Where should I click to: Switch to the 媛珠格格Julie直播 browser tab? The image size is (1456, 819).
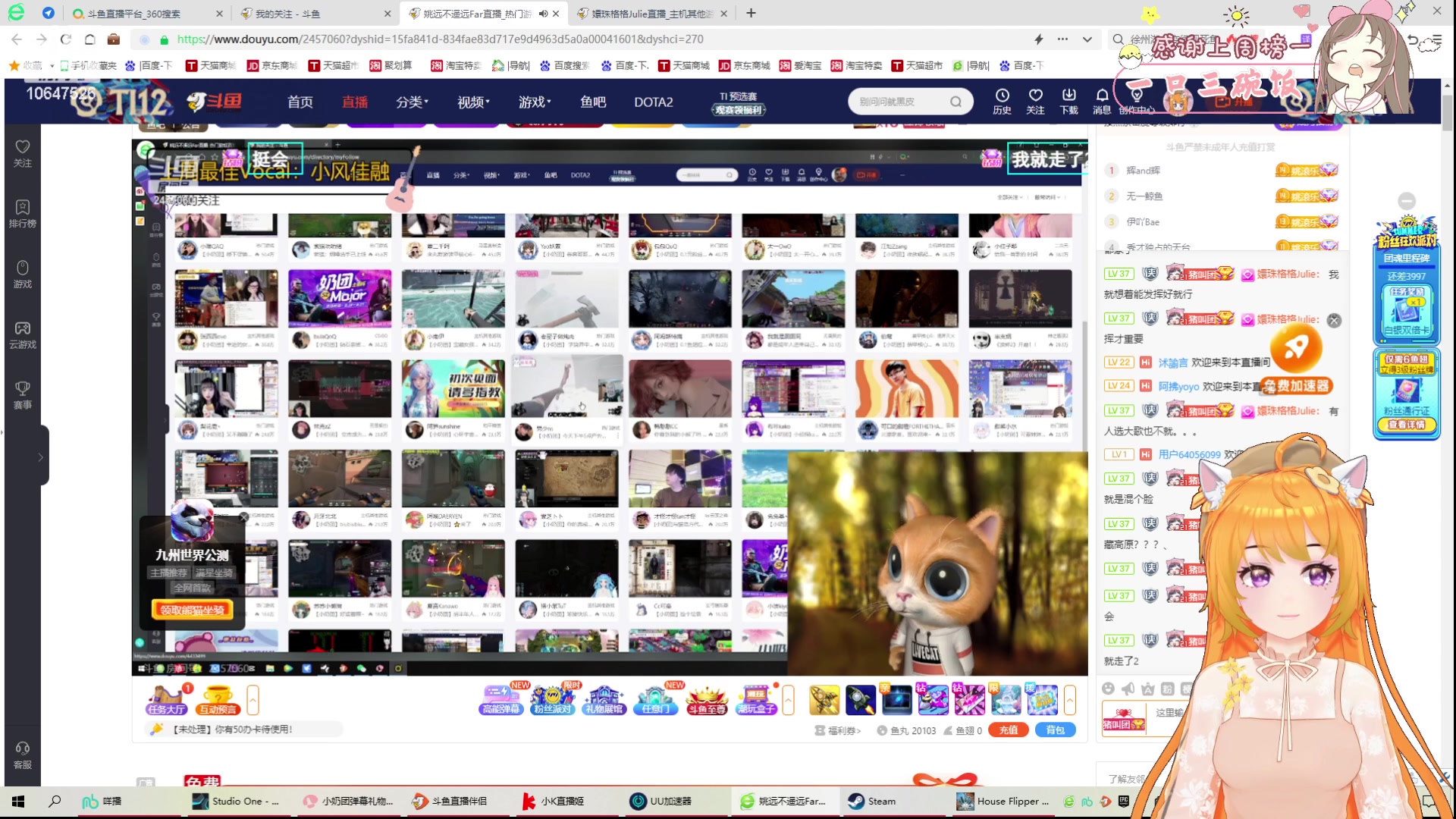[x=652, y=14]
